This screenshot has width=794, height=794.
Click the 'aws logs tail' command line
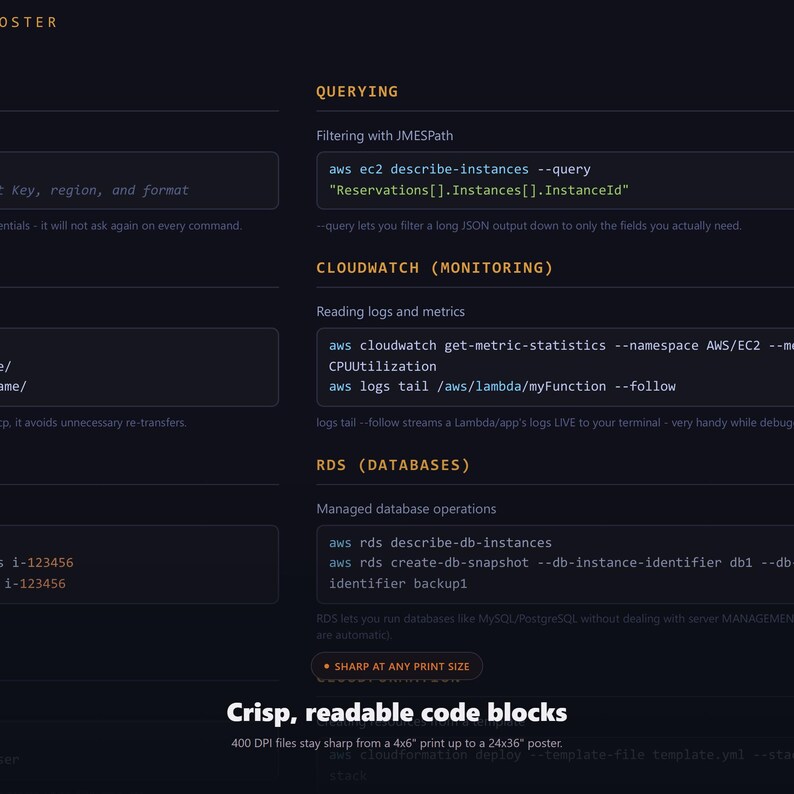click(x=502, y=386)
